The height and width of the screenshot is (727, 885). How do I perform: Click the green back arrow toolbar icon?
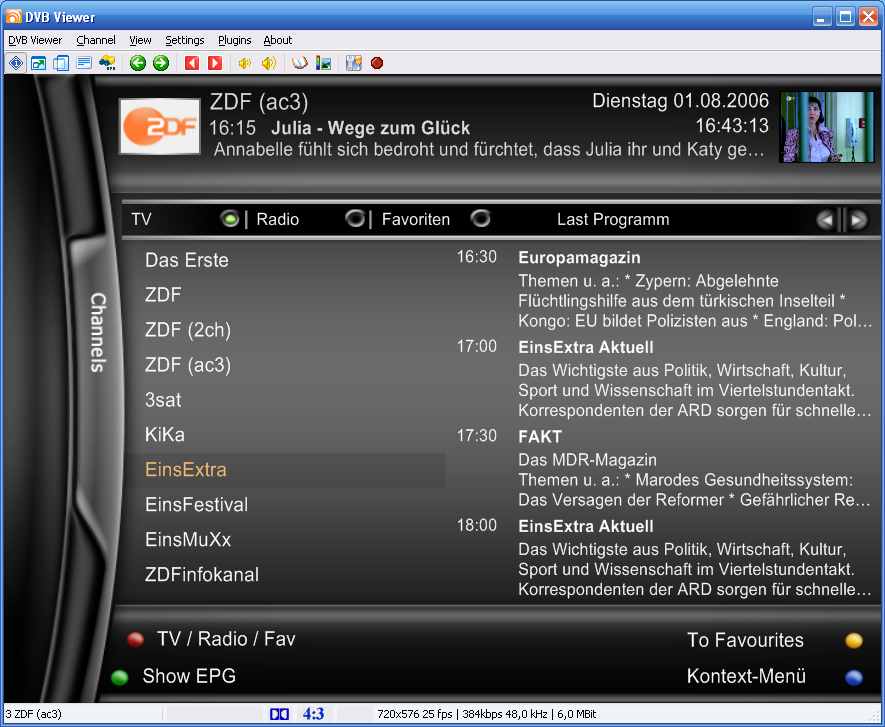(138, 63)
